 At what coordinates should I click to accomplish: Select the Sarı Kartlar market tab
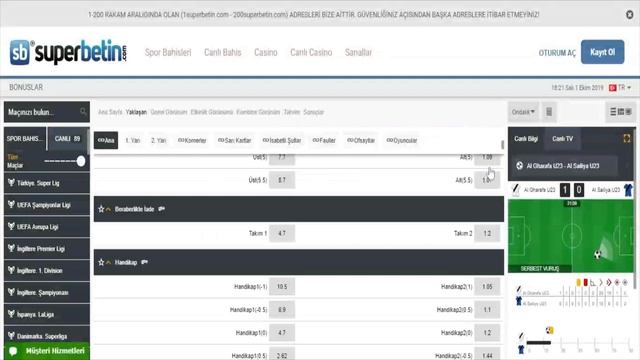pyautogui.click(x=234, y=140)
